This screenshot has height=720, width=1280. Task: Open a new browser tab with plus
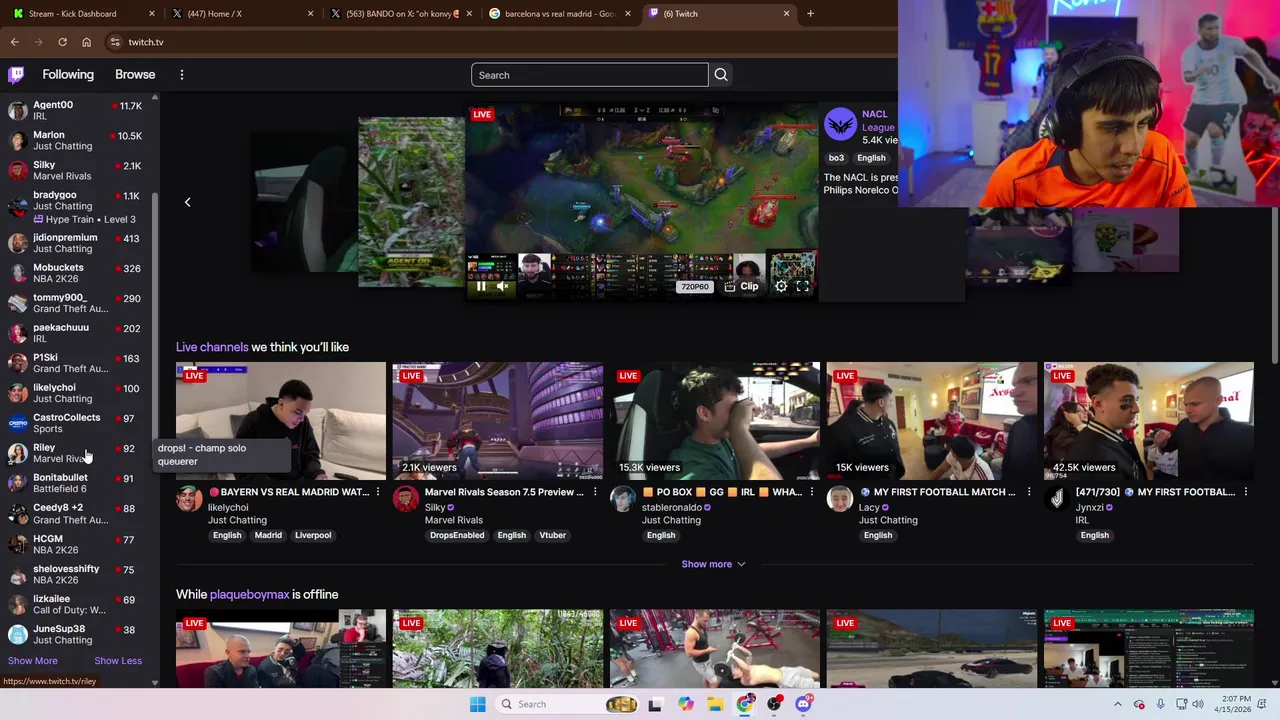[x=810, y=14]
